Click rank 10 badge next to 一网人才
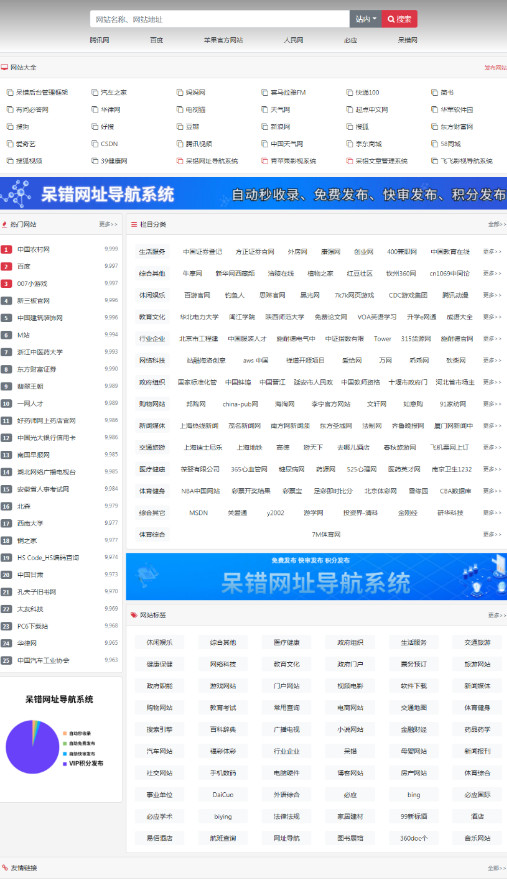The image size is (507, 881). pos(6,403)
